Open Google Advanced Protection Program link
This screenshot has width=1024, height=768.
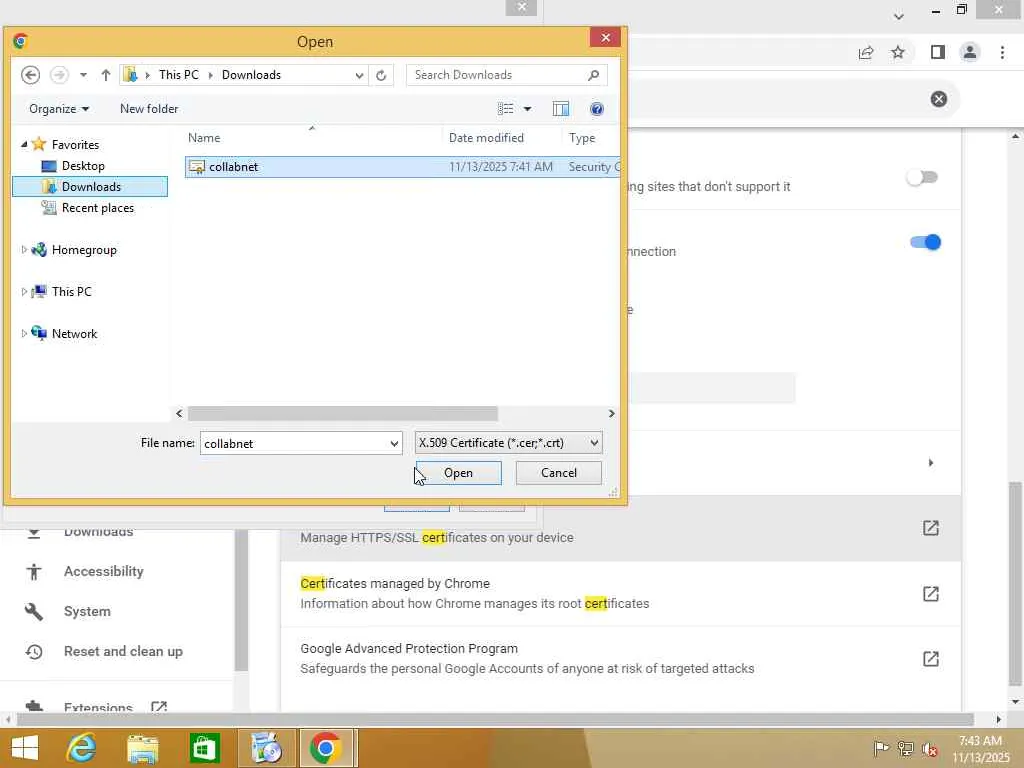click(x=931, y=659)
